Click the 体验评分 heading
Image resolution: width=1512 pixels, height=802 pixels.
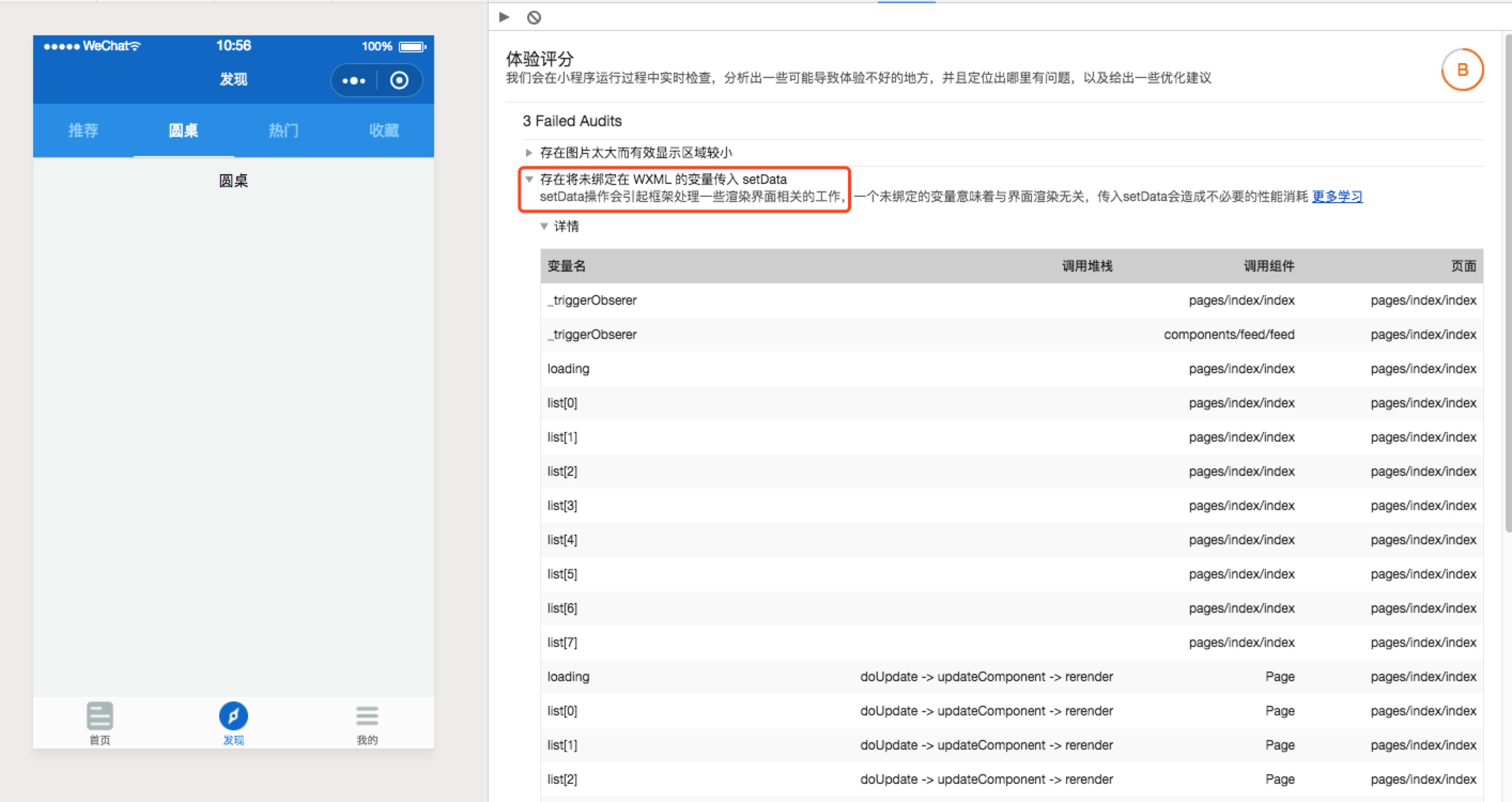coord(538,59)
